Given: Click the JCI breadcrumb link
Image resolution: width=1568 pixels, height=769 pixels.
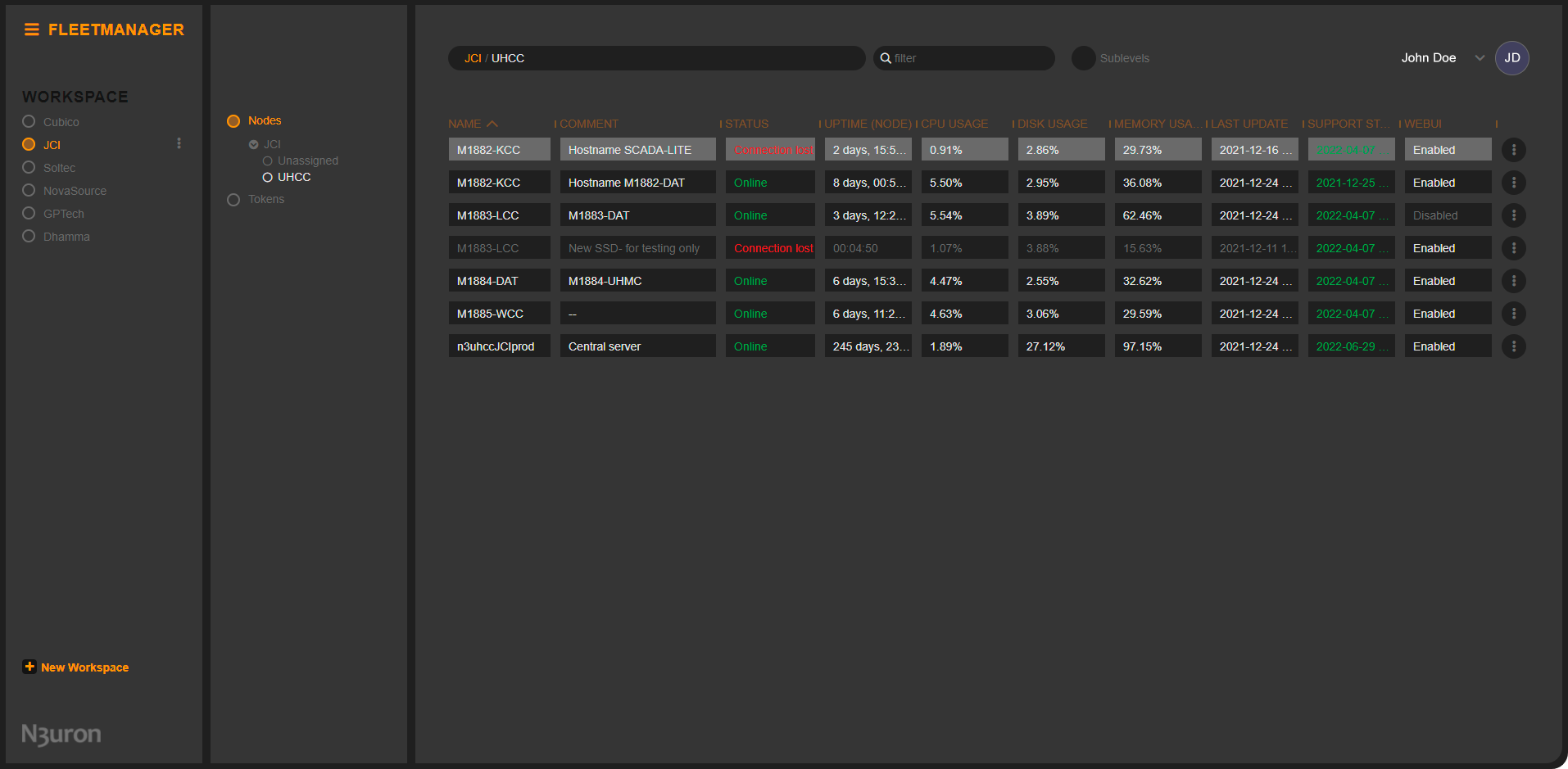Looking at the screenshot, I should (x=473, y=57).
